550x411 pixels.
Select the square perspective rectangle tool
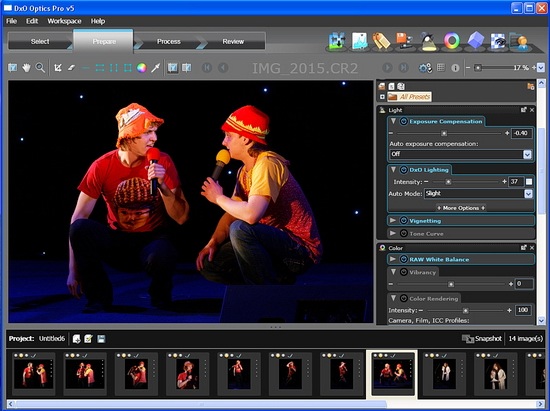(128, 68)
